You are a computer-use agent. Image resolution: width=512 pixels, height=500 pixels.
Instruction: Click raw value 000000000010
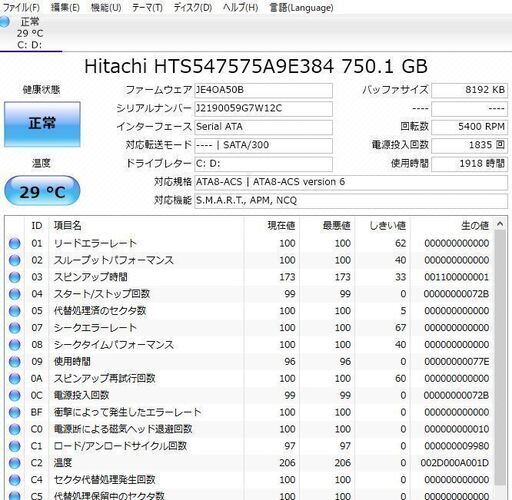coord(457,429)
